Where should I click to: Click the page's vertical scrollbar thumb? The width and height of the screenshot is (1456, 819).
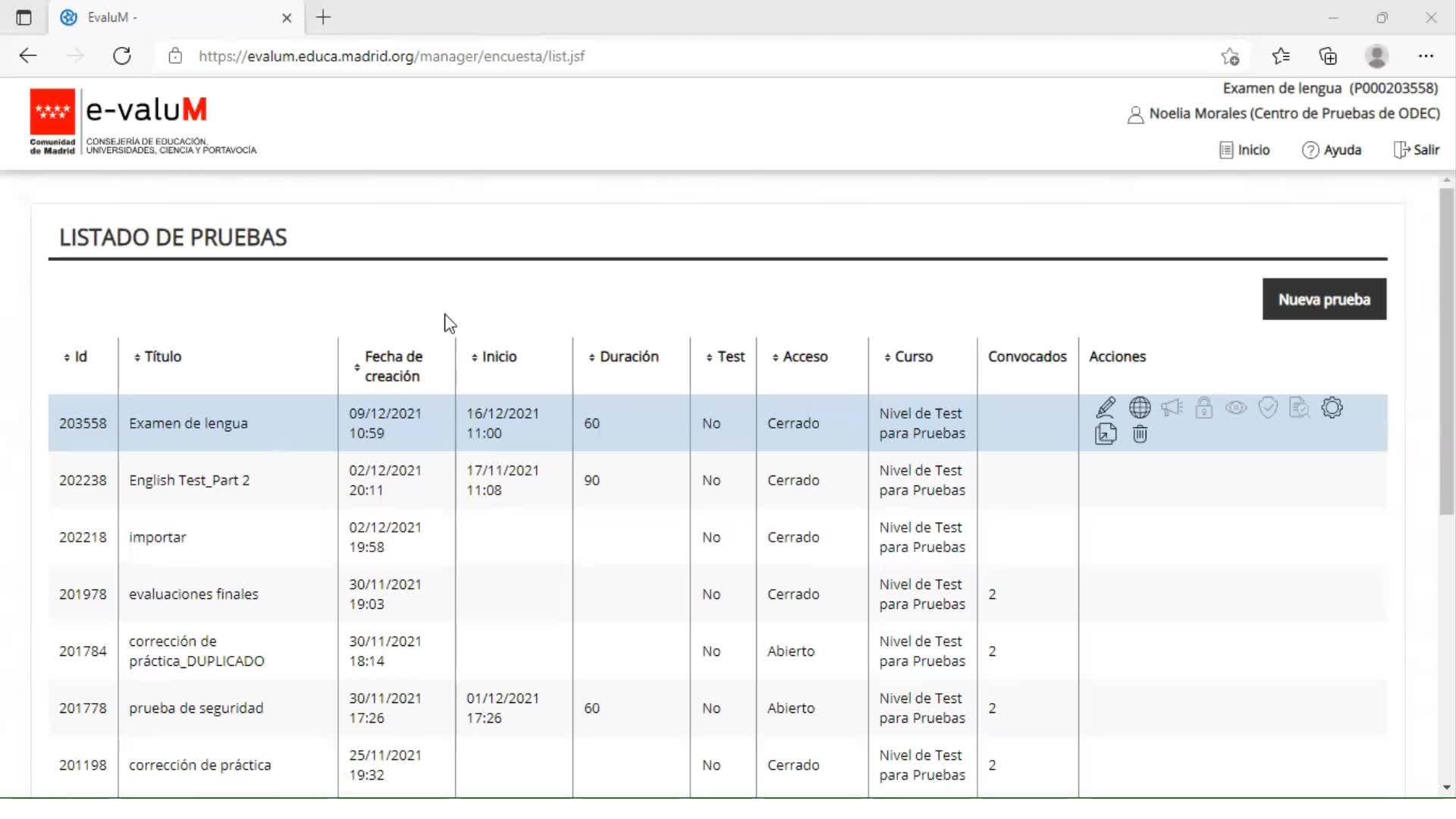click(x=1447, y=353)
